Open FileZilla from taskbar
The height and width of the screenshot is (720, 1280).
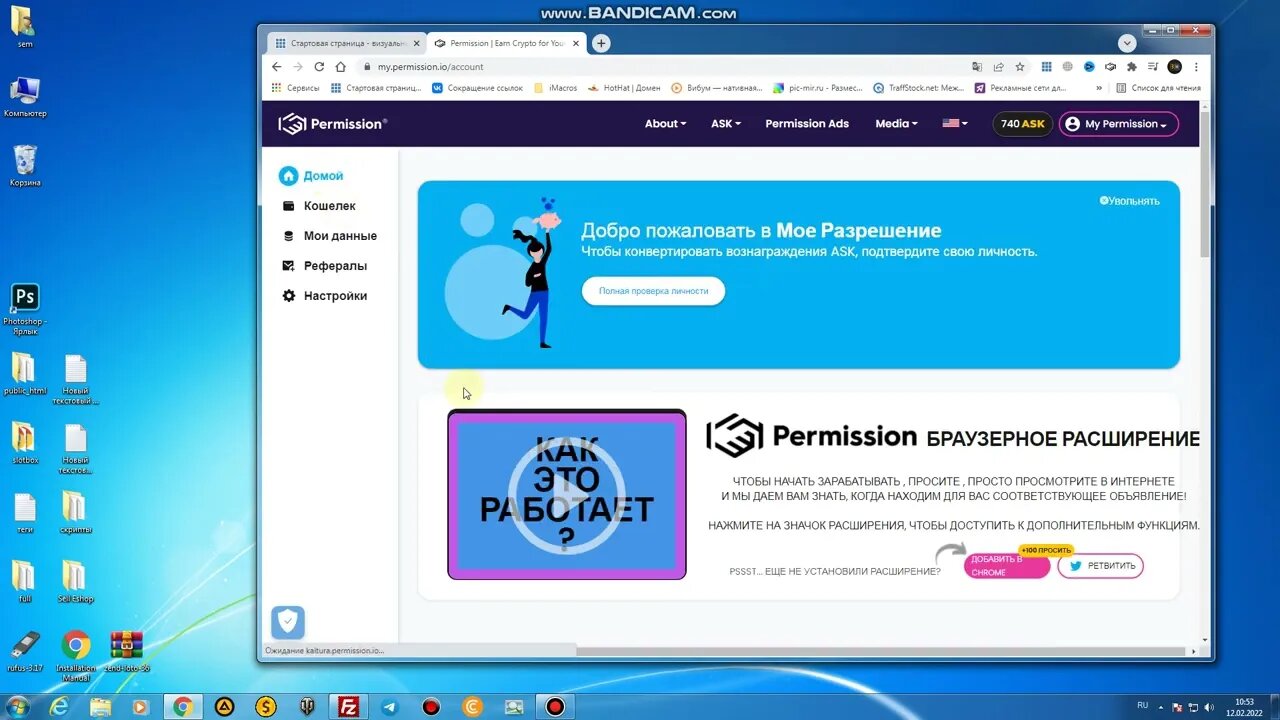pyautogui.click(x=348, y=707)
